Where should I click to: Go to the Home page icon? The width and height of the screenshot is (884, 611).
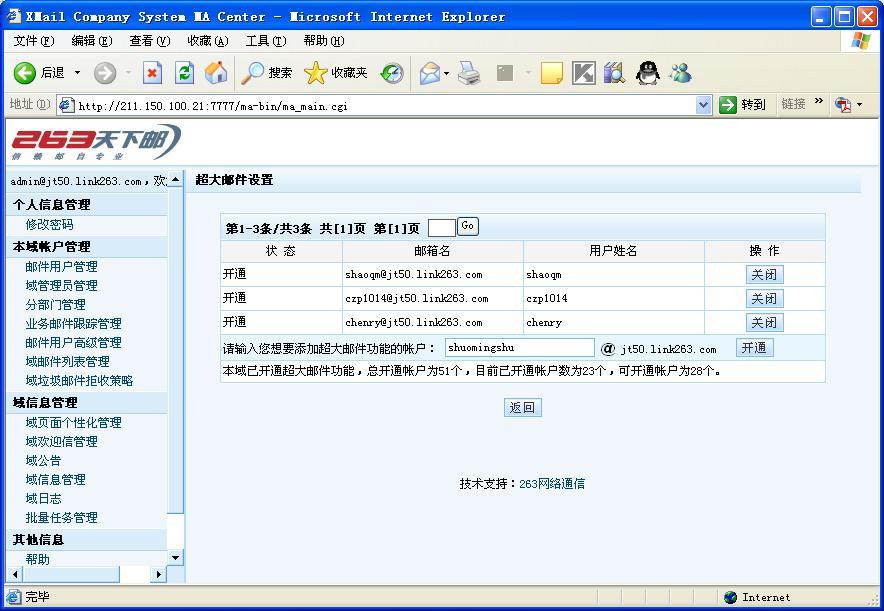215,73
